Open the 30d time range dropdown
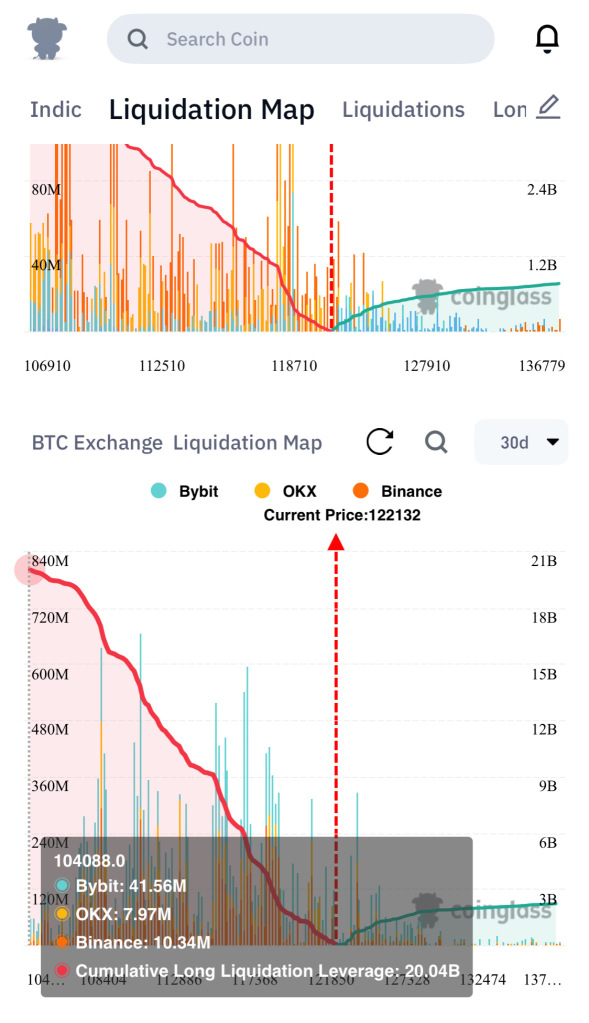Screen dimensions: 589x1023 click(x=521, y=442)
